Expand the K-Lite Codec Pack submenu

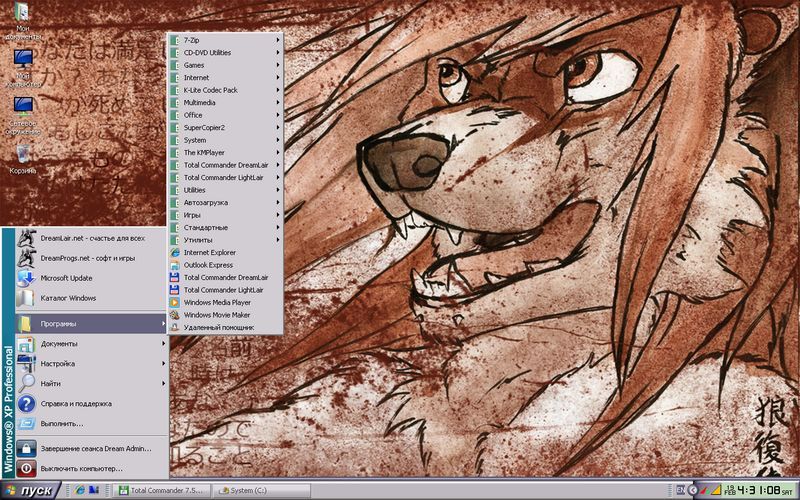(x=226, y=90)
